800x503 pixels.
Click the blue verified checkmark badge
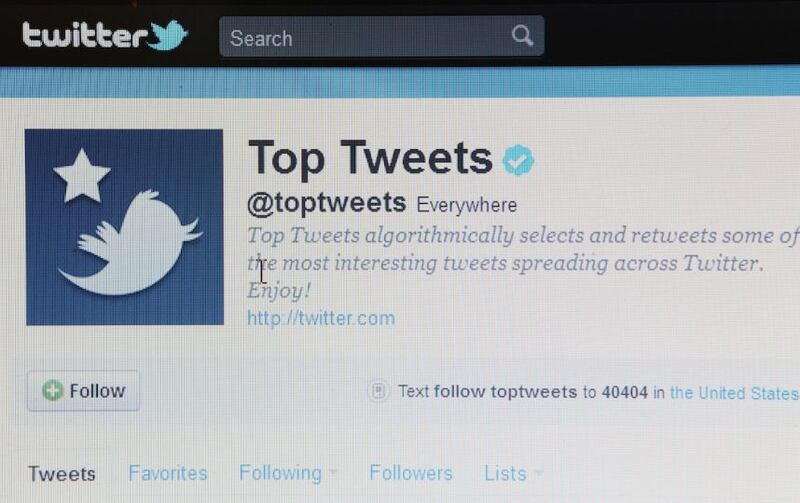coord(518,160)
